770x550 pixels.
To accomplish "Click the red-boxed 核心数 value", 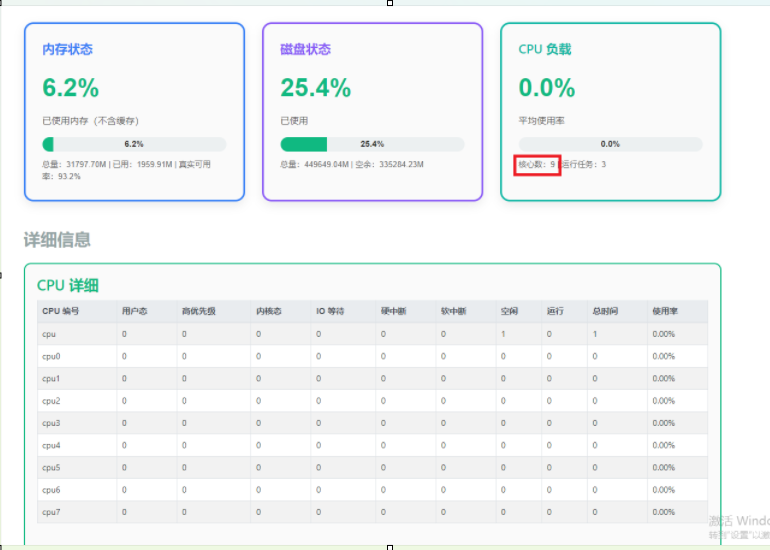I will [x=537, y=164].
